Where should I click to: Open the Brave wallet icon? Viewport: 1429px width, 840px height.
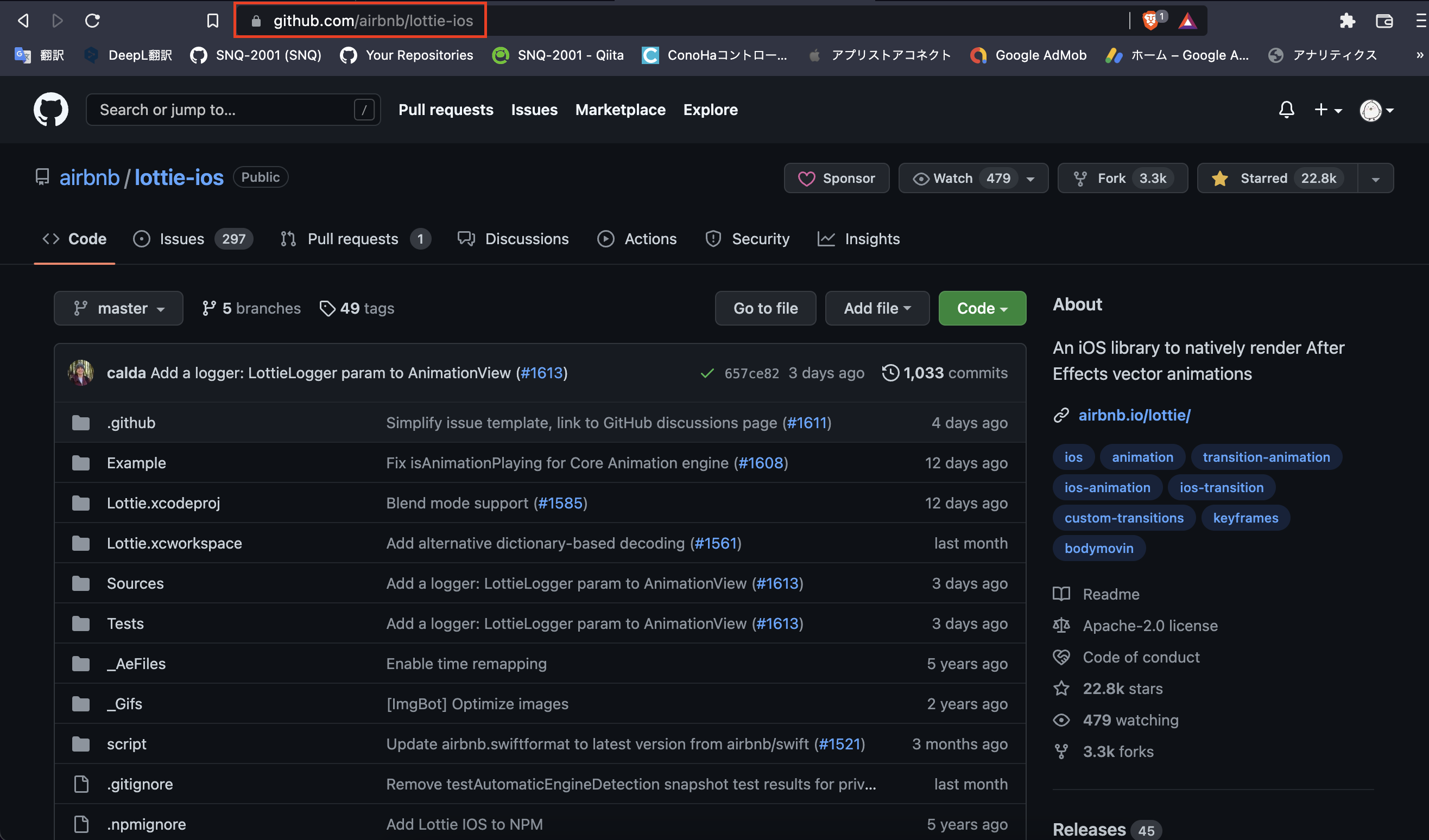(1384, 21)
